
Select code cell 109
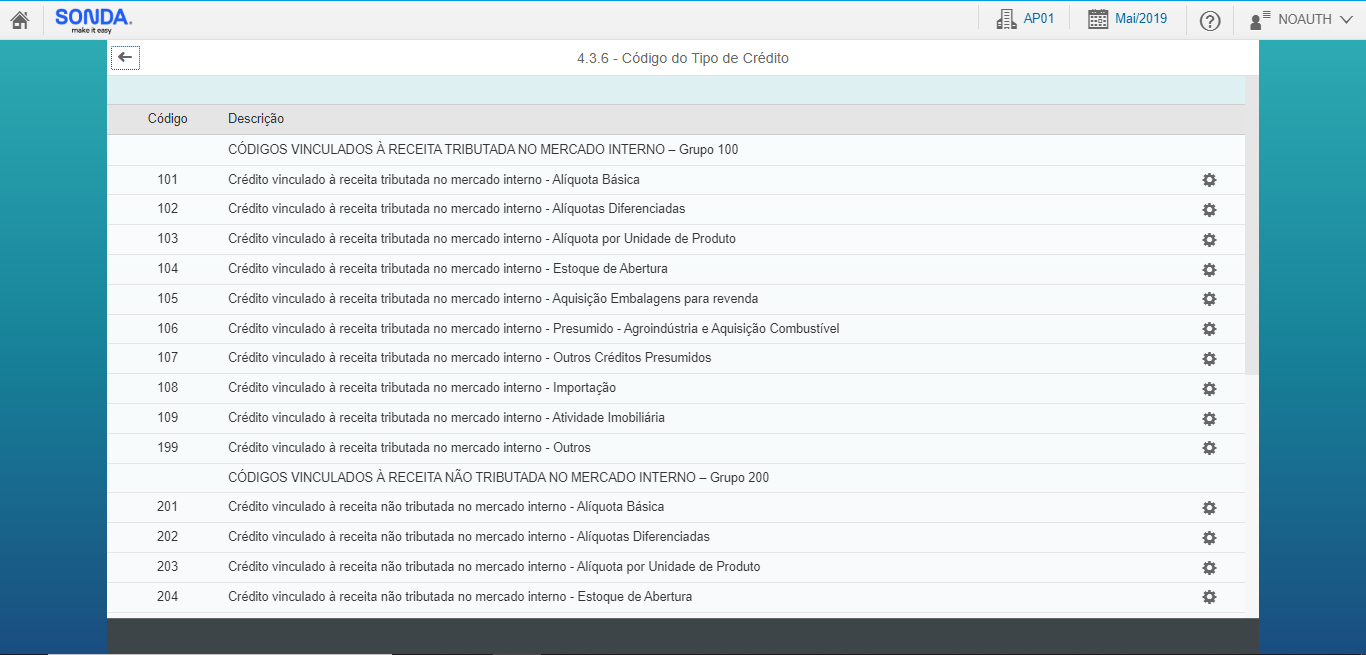click(x=168, y=418)
